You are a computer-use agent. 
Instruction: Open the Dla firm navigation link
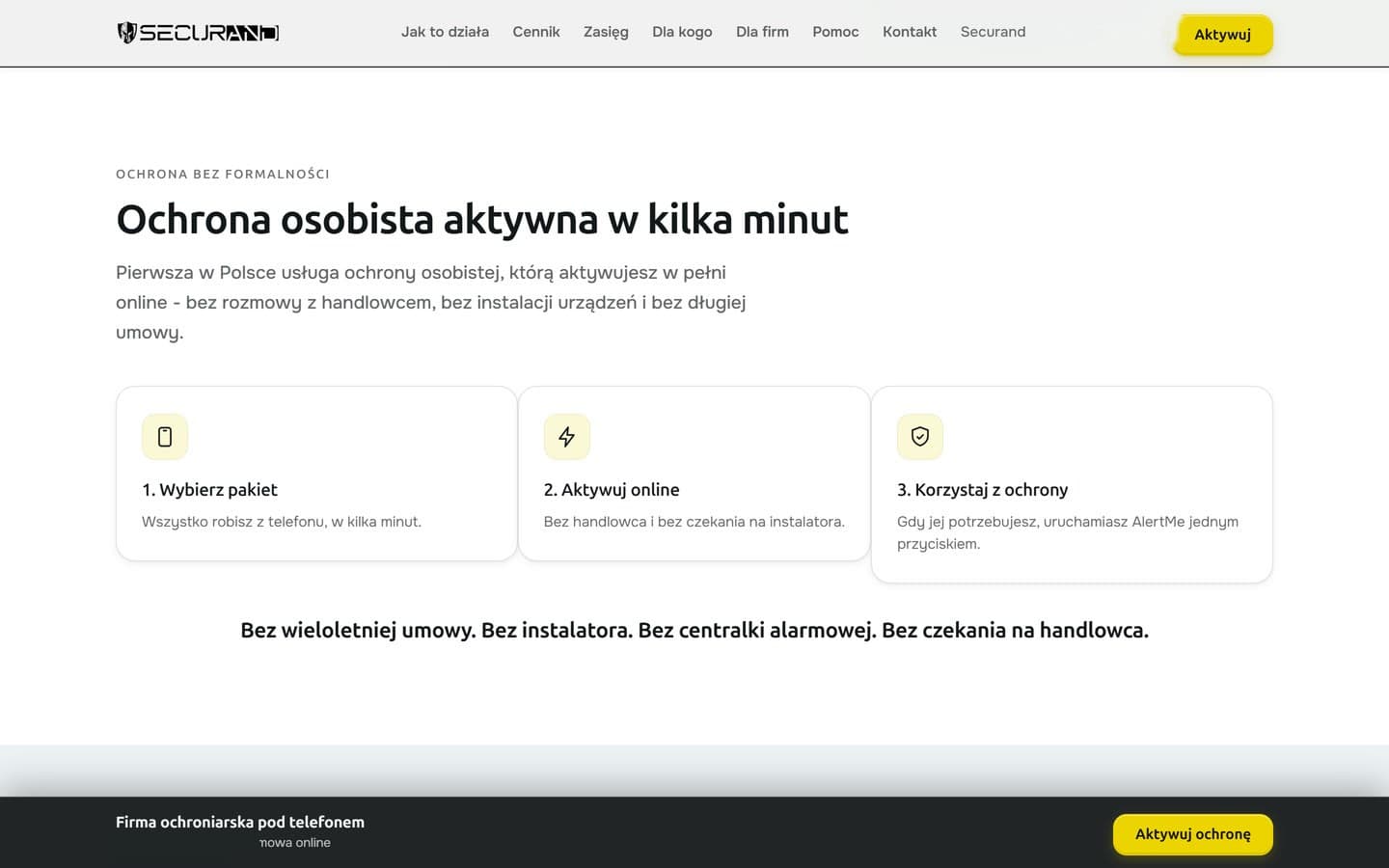pos(762,32)
